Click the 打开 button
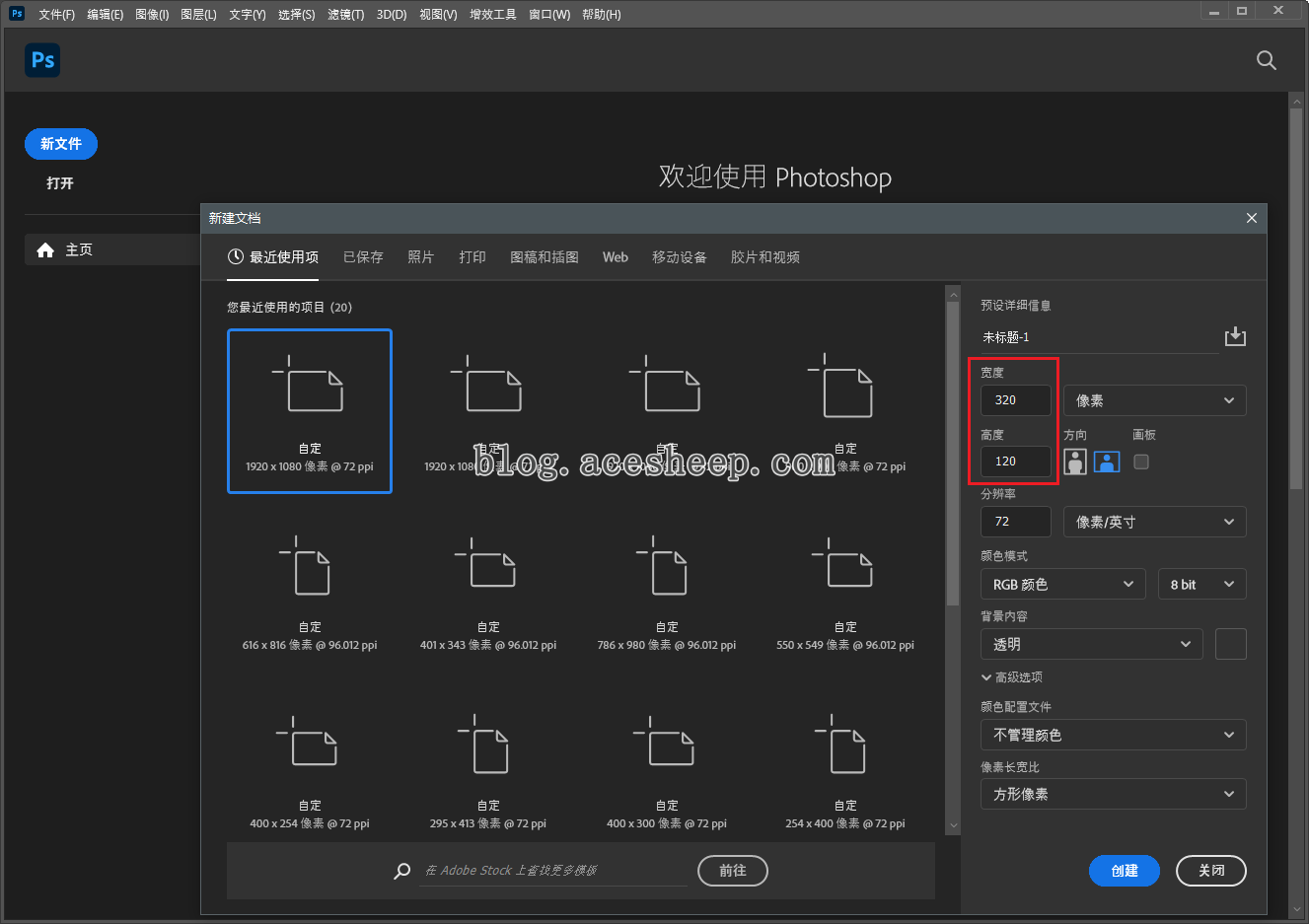Screen dimensions: 1309x924 pos(60,183)
